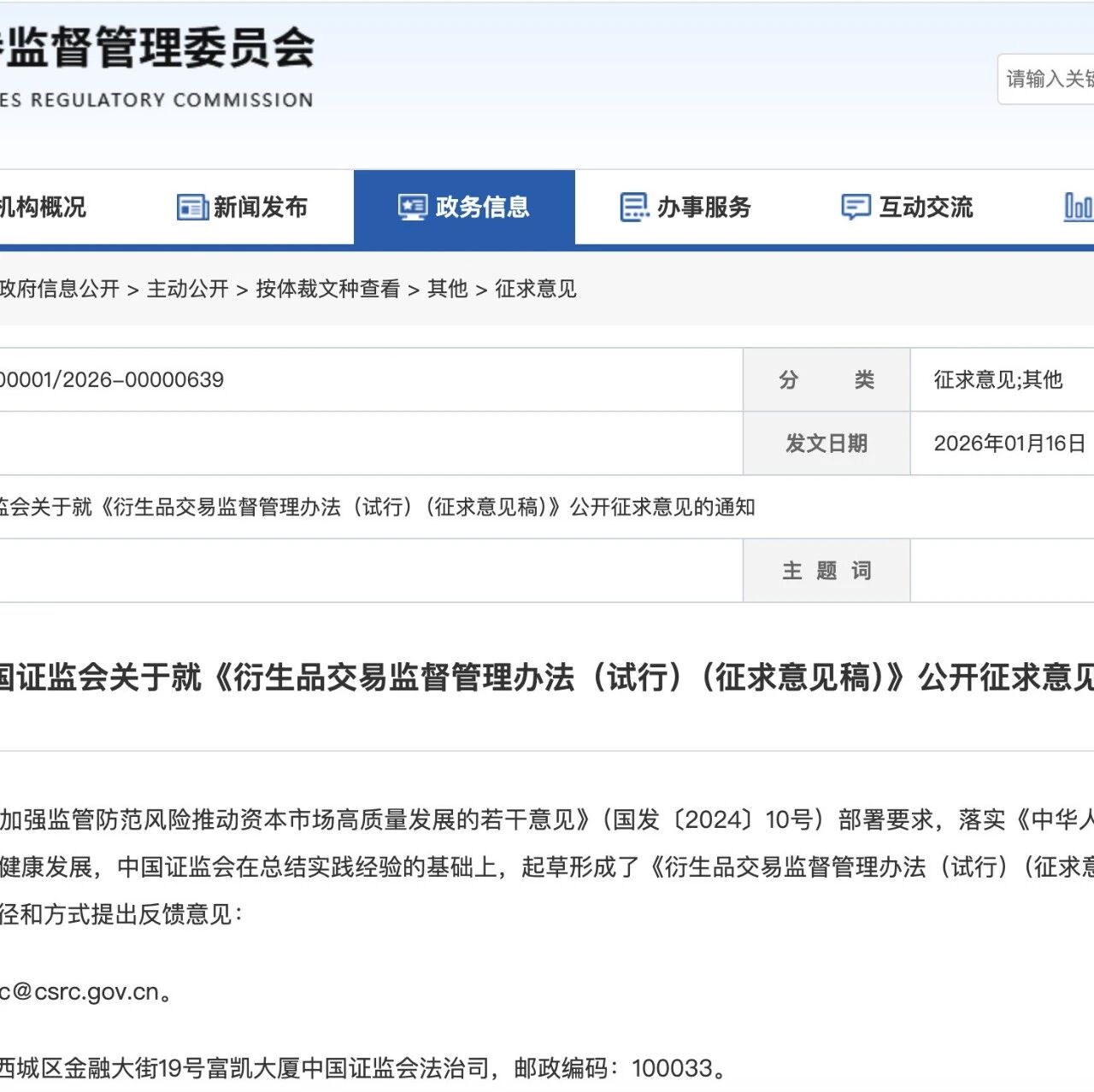Follow the 按体裁文种查看 breadcrumb link
Image resolution: width=1094 pixels, height=1092 pixels.
327,289
